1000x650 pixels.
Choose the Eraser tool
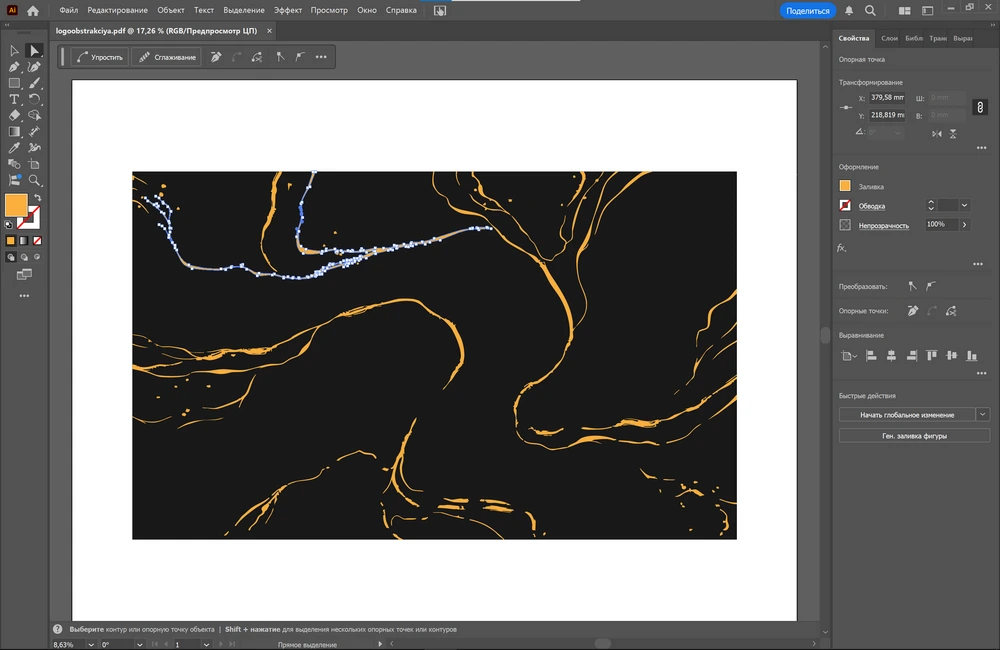point(14,115)
